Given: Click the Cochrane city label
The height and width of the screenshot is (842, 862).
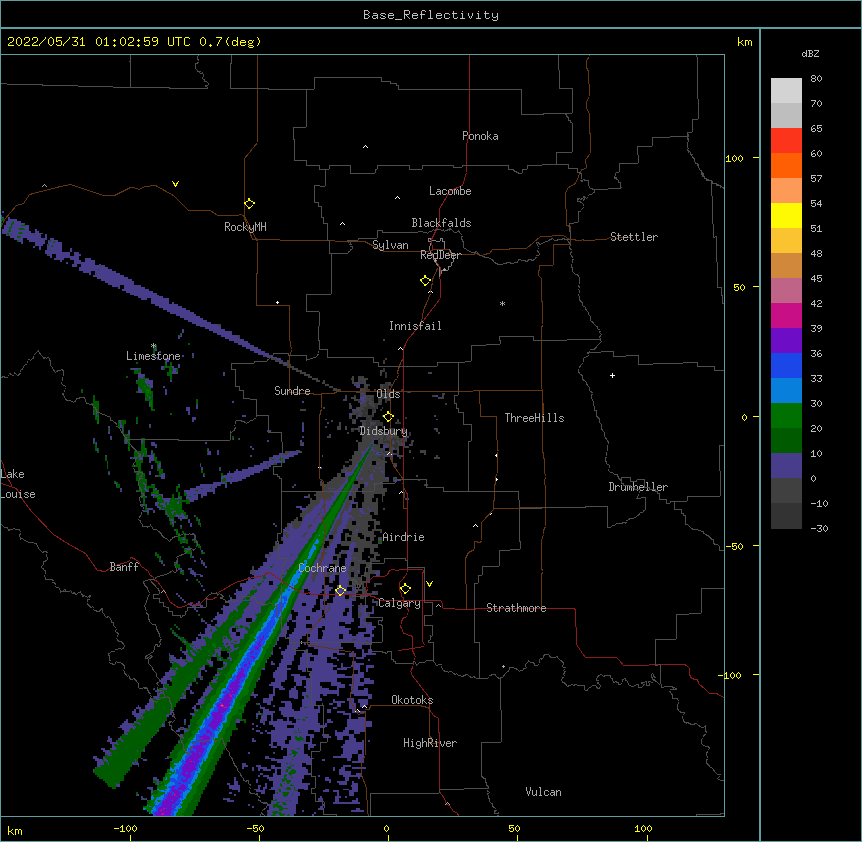Looking at the screenshot, I should point(322,568).
